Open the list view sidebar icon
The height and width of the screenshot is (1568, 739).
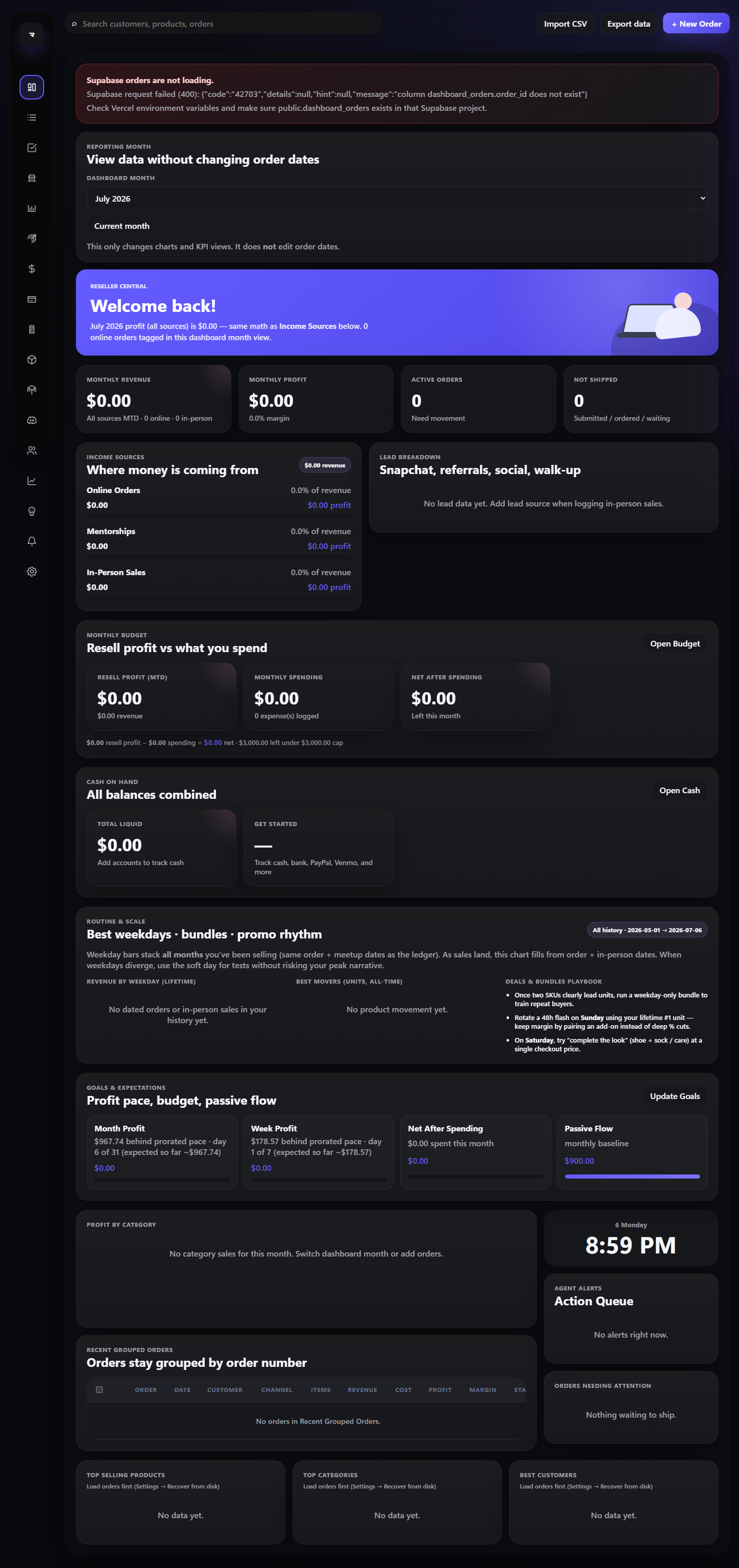pyautogui.click(x=32, y=117)
